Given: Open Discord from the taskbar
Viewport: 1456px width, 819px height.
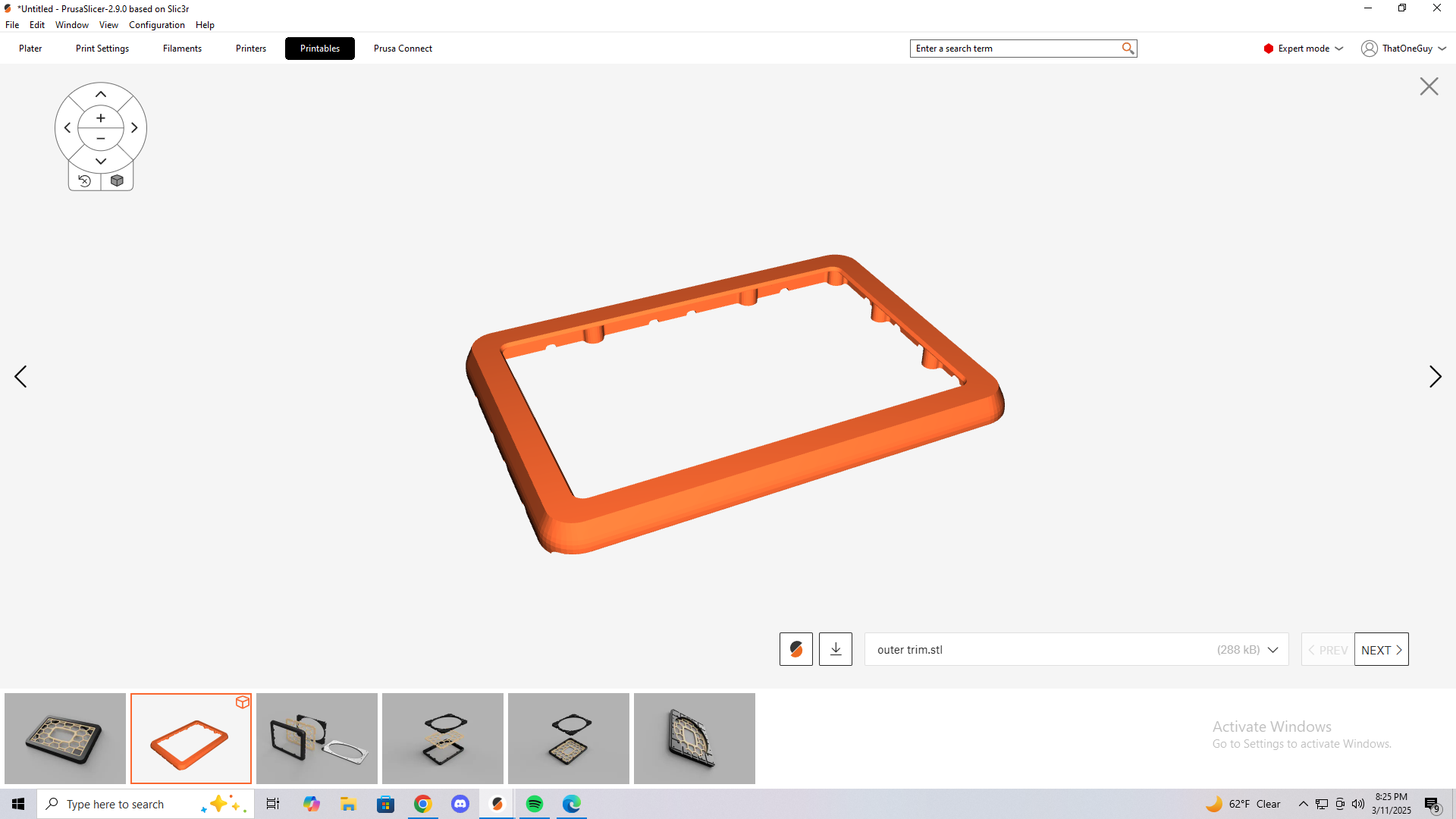Looking at the screenshot, I should coord(460,804).
